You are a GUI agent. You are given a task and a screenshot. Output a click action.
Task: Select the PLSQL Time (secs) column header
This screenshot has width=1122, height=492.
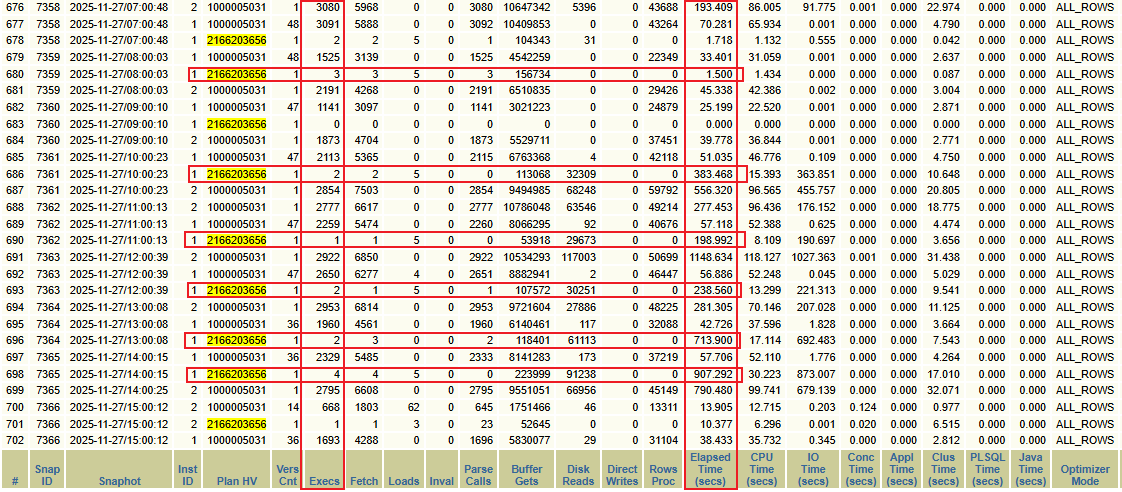point(987,469)
